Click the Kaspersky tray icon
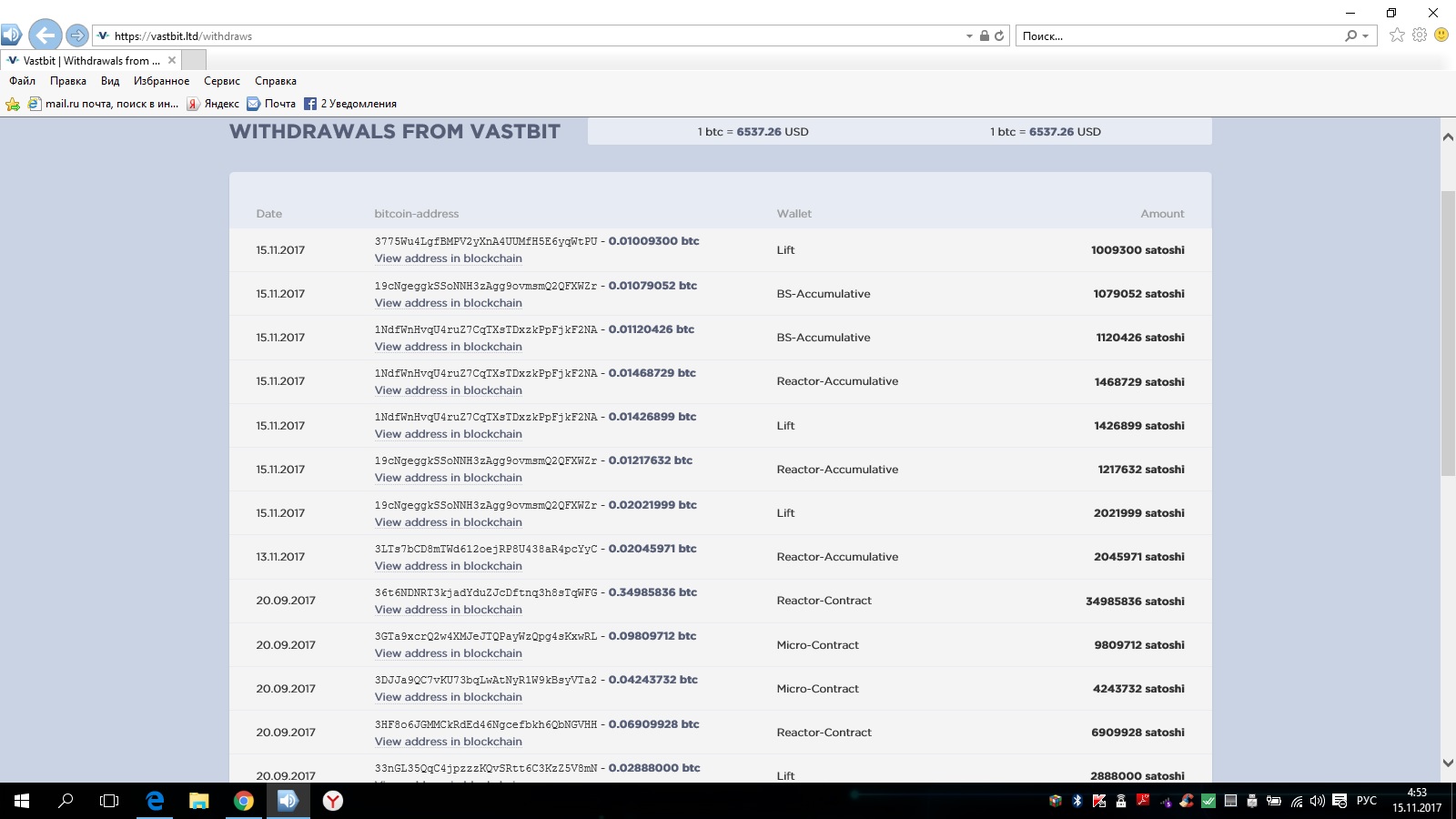 (1099, 801)
